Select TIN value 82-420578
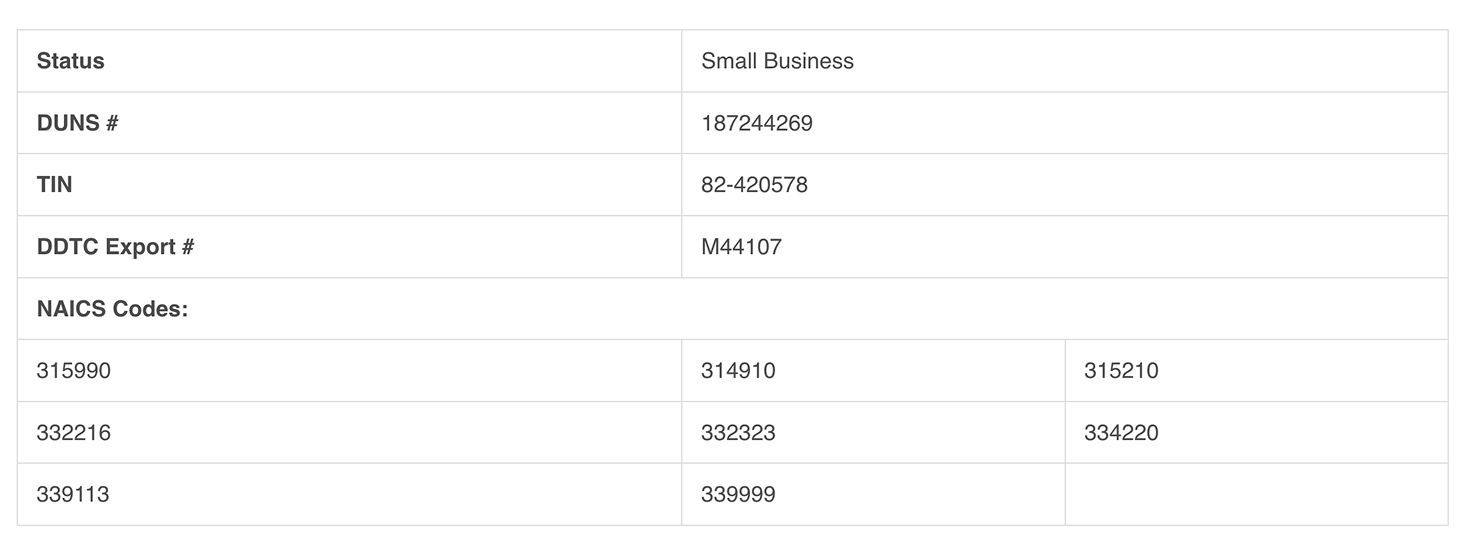The width and height of the screenshot is (1463, 547). click(x=754, y=185)
